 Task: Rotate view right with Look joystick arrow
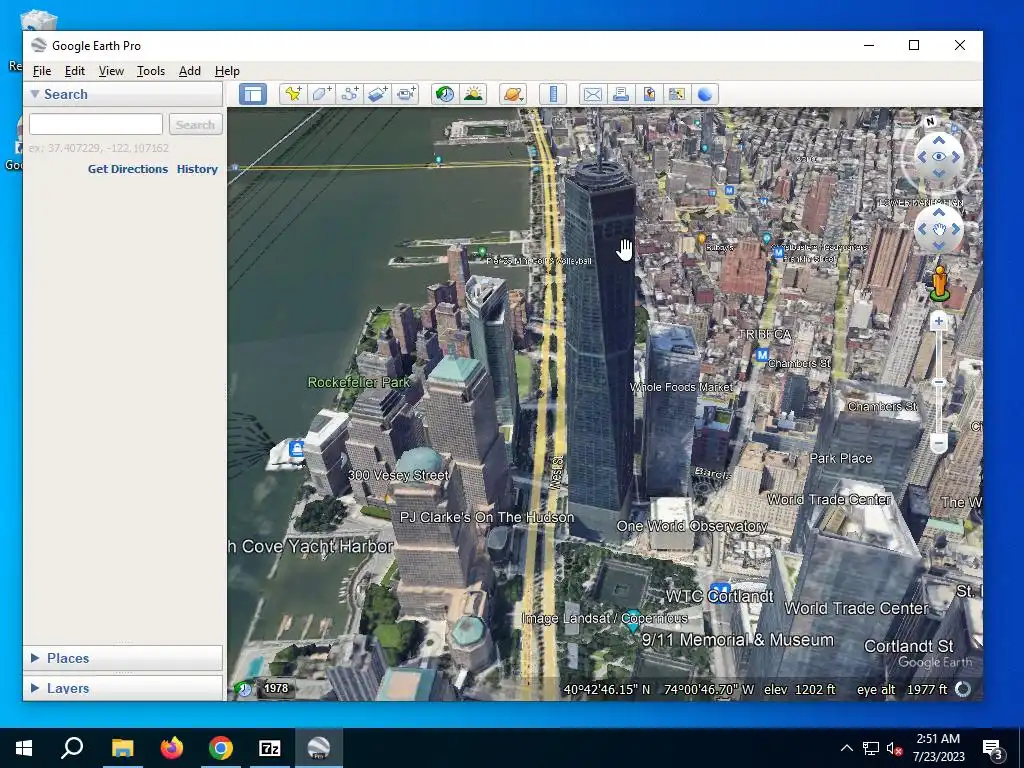pos(955,157)
